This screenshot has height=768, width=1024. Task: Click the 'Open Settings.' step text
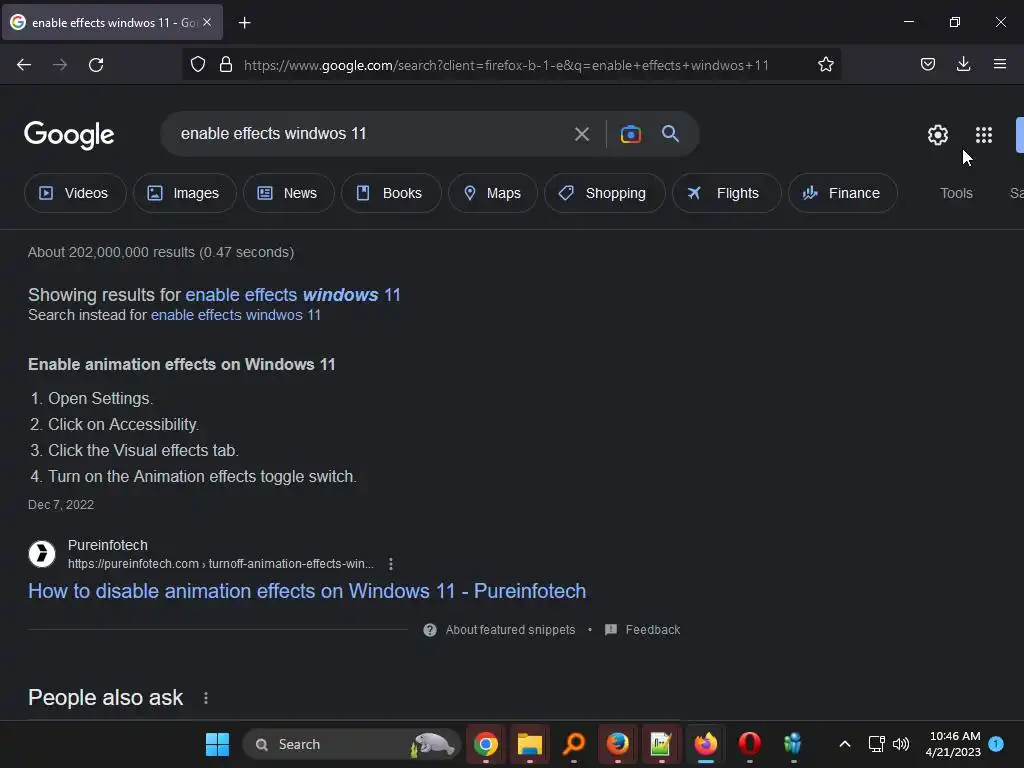[101, 398]
